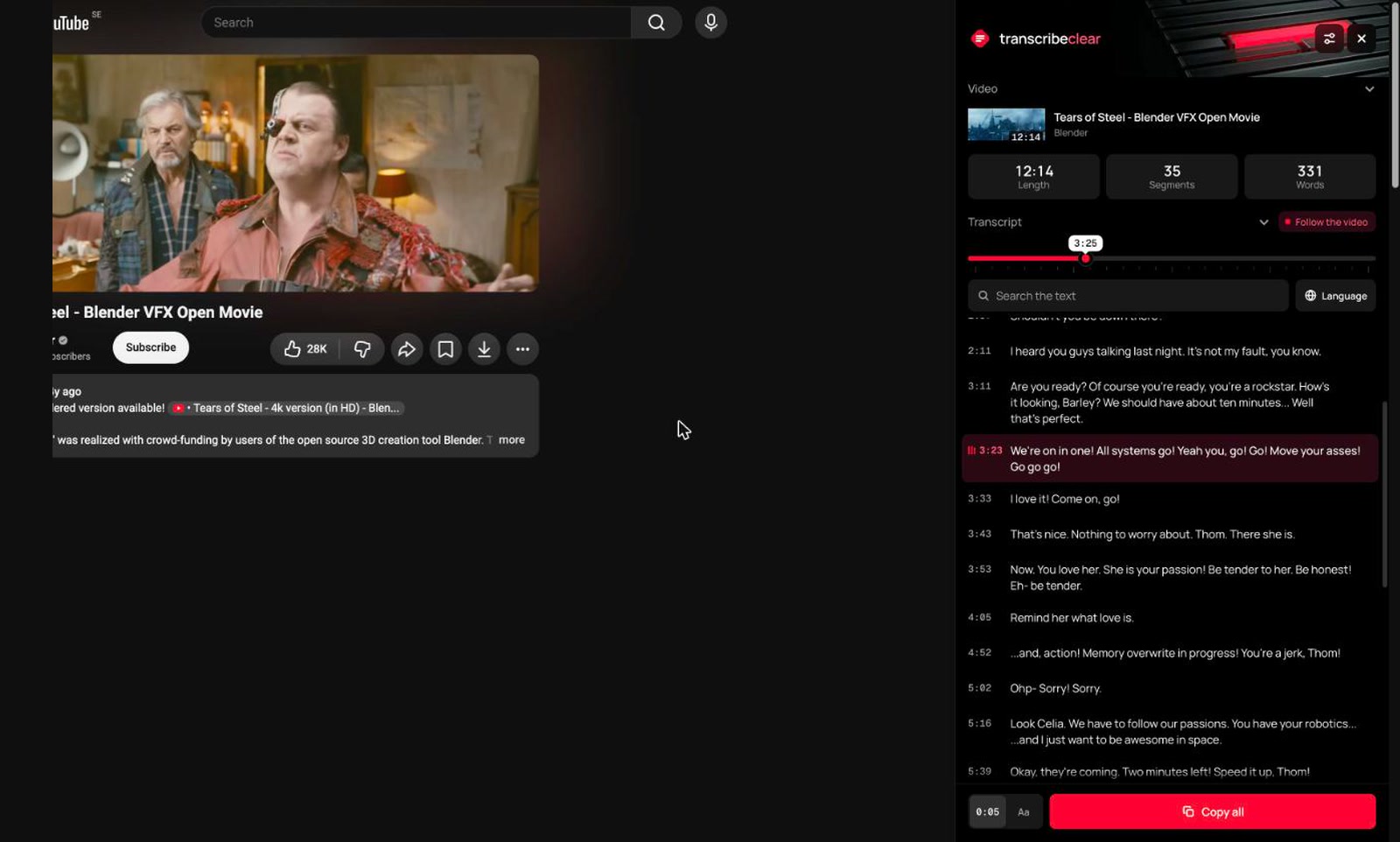This screenshot has width=1400, height=842.
Task: Toggle text case Aa button
Action: pos(1024,812)
